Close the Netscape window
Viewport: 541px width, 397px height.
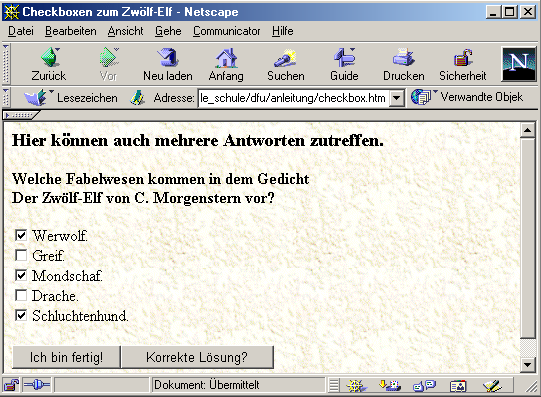click(528, 12)
